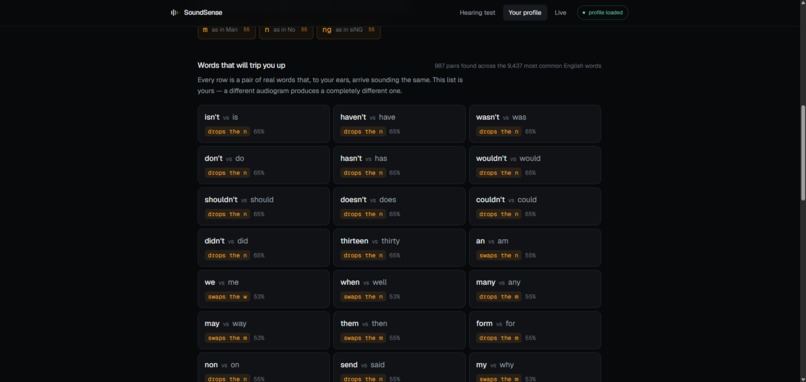806x382 pixels.
Task: Click 'swaps the w' tag under we
Action: [227, 297]
